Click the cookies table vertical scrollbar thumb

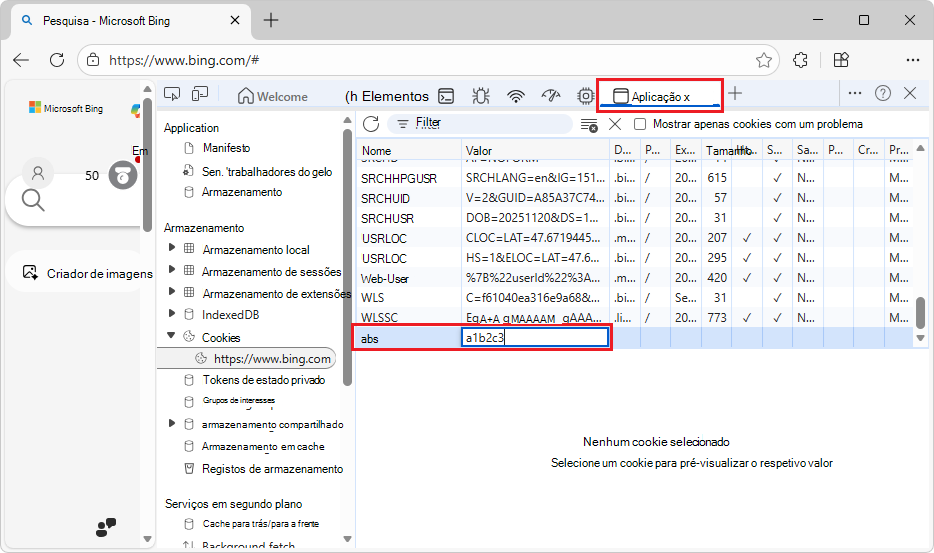(920, 312)
